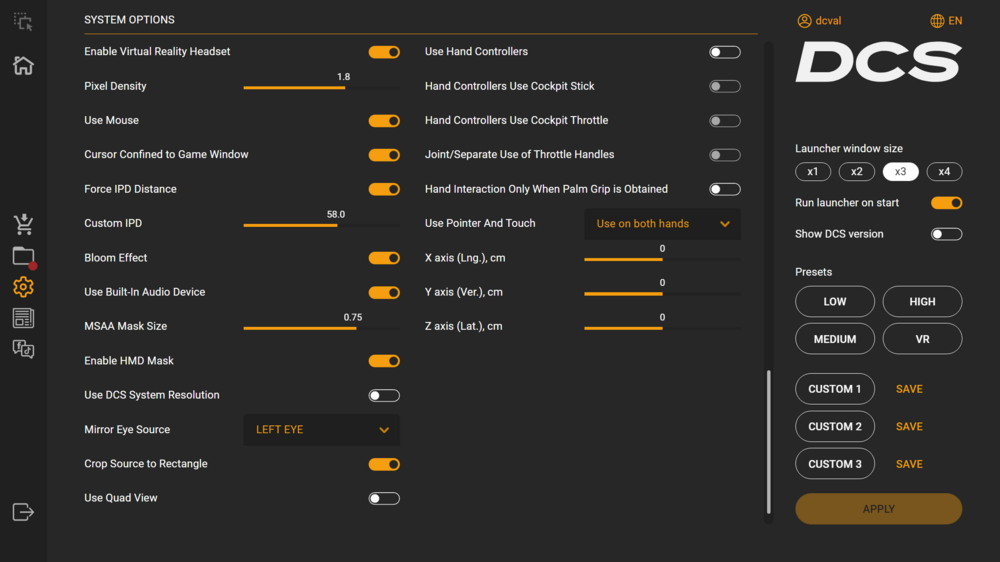Select the x4 launcher window size
The width and height of the screenshot is (1000, 562).
pyautogui.click(x=944, y=172)
